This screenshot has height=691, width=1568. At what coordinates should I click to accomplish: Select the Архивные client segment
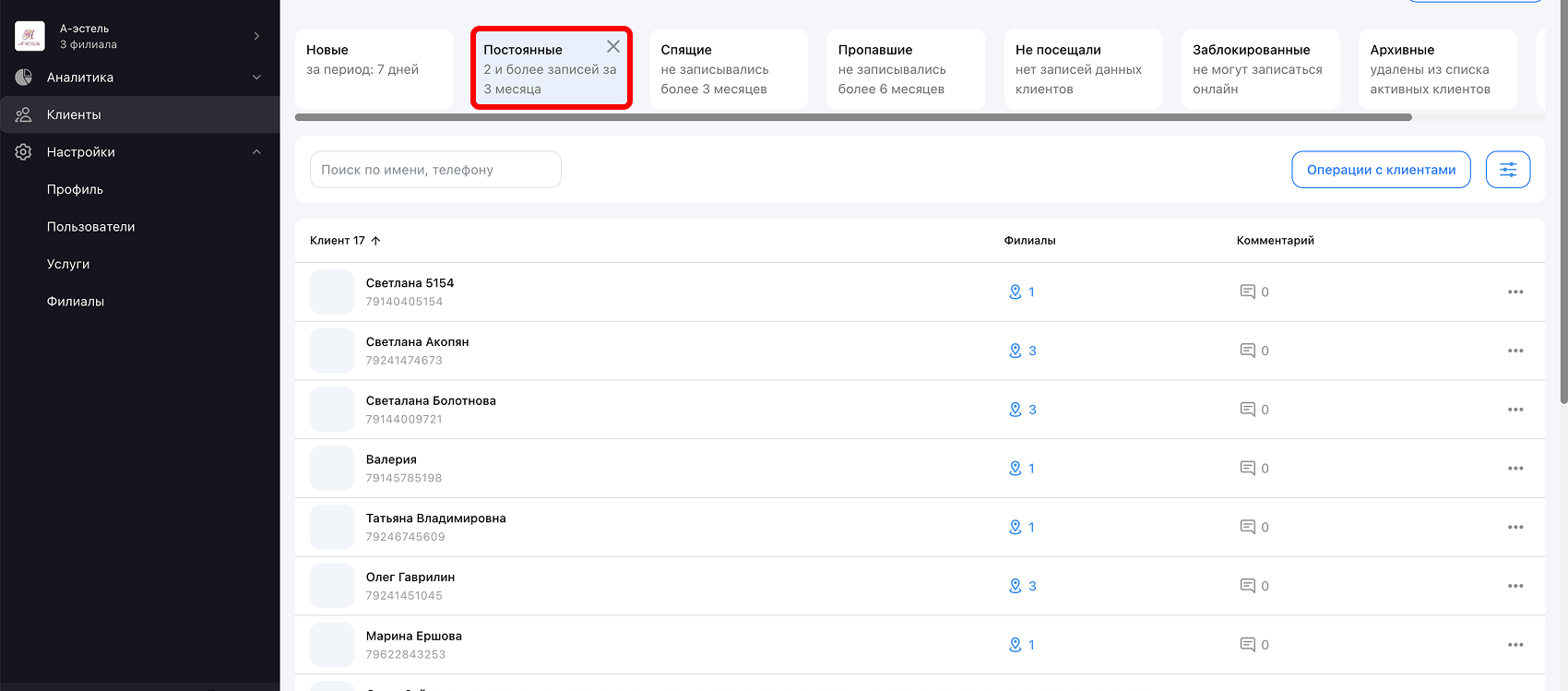click(1438, 69)
